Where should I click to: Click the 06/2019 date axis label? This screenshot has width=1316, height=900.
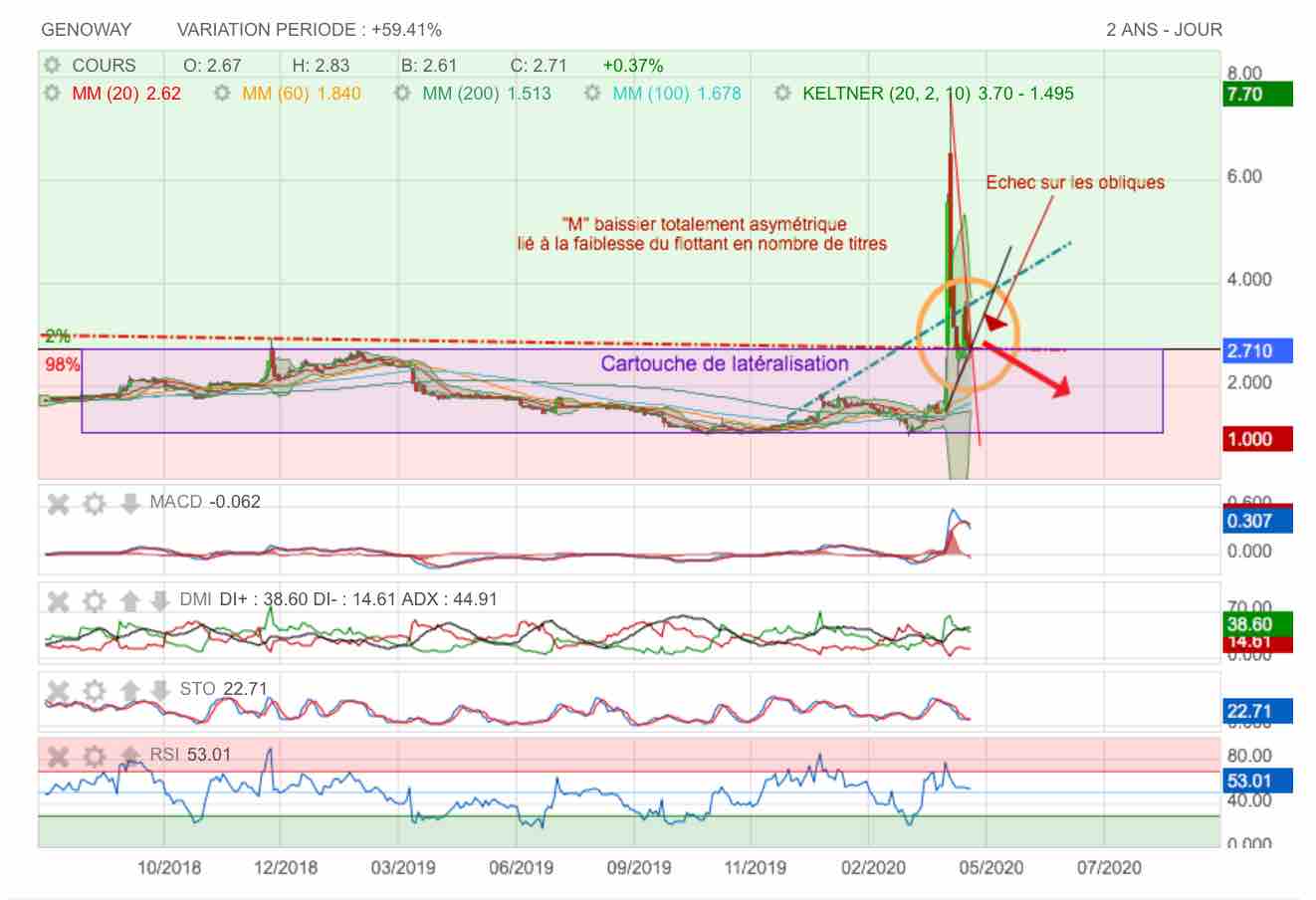521,867
